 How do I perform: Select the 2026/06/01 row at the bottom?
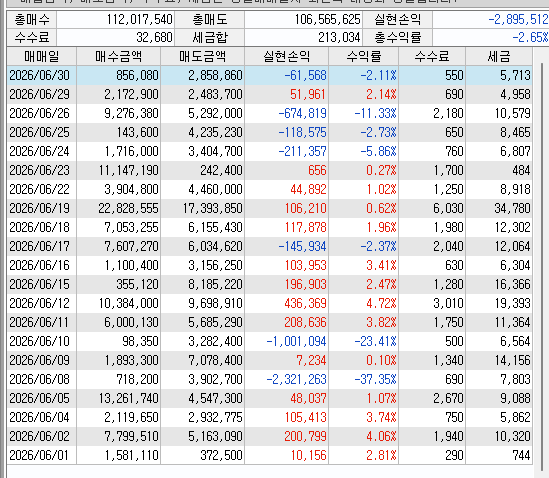tap(270, 455)
